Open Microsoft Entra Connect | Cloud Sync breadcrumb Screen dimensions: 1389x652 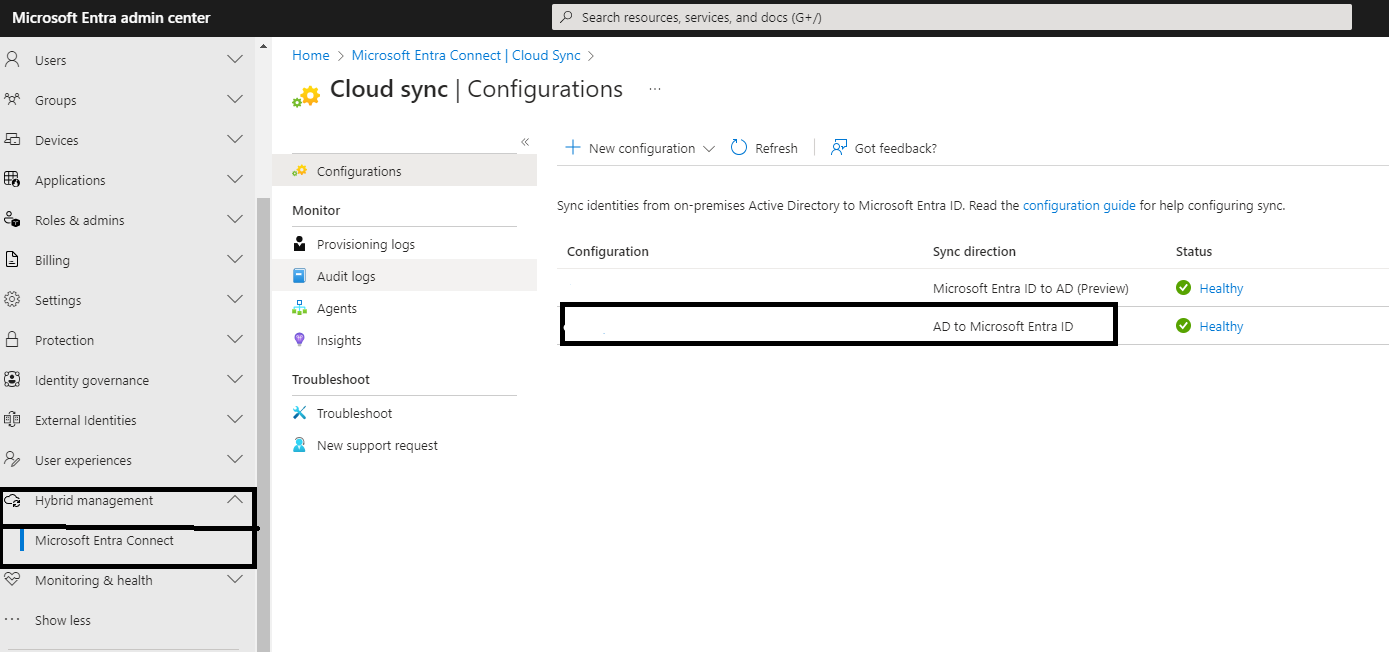tap(466, 56)
